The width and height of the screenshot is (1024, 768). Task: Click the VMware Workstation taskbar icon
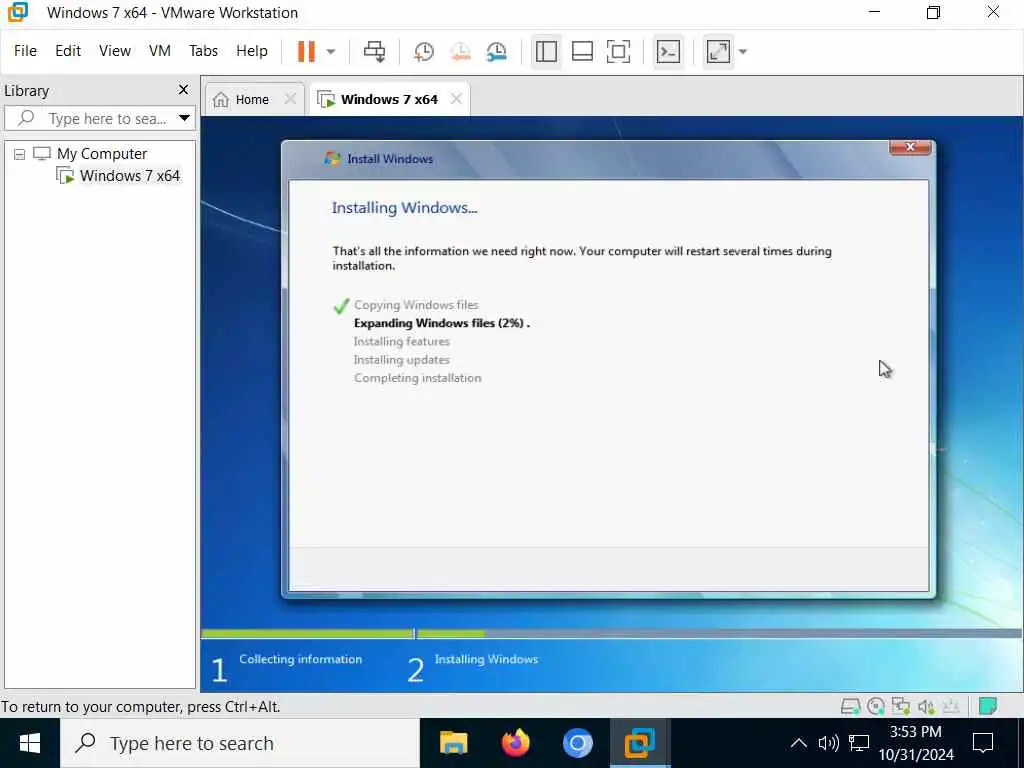click(639, 743)
